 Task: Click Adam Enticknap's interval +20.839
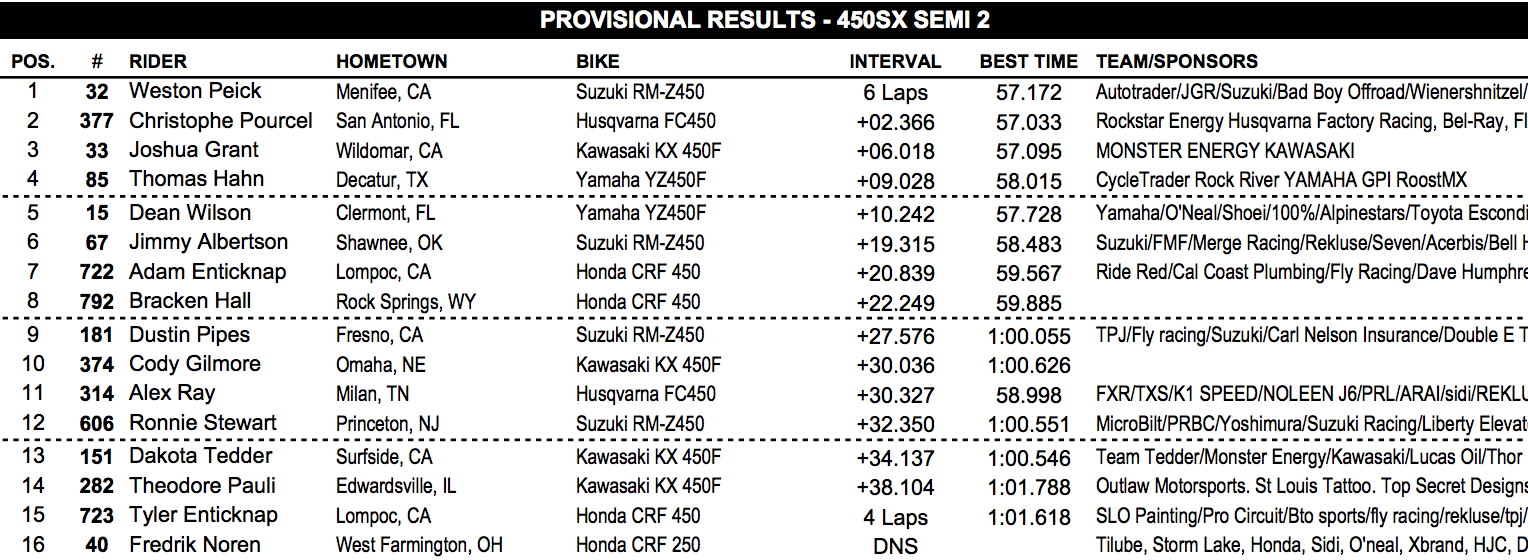(896, 273)
